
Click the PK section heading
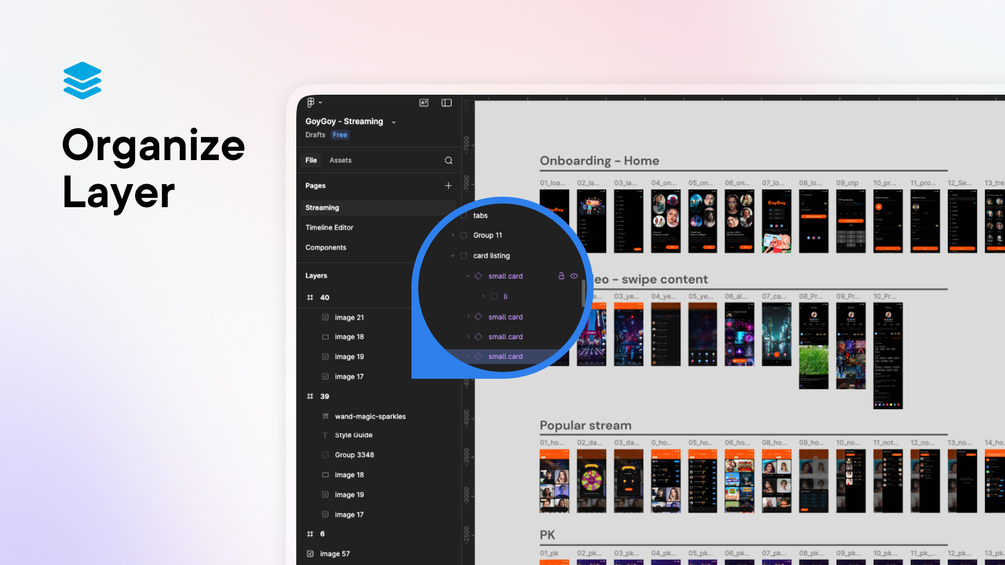547,535
